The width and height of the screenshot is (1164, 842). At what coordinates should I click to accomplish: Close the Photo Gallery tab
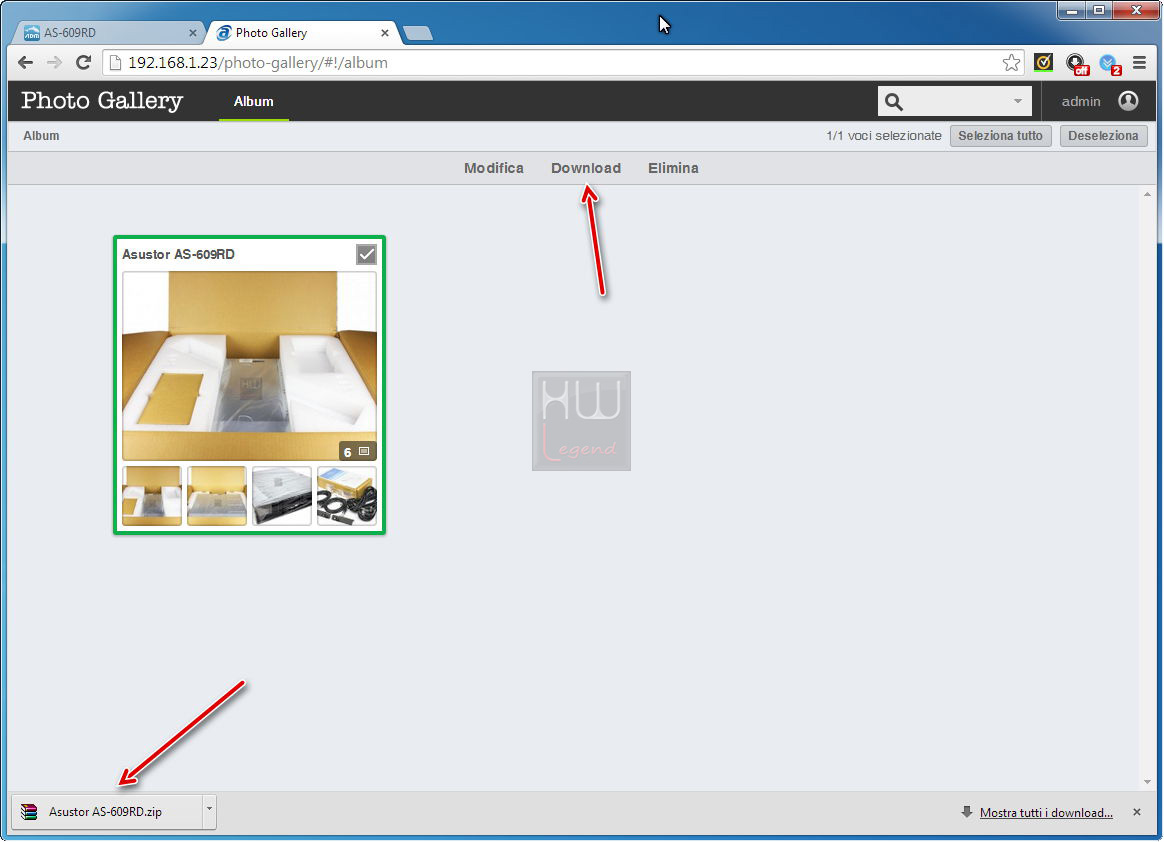[x=385, y=33]
